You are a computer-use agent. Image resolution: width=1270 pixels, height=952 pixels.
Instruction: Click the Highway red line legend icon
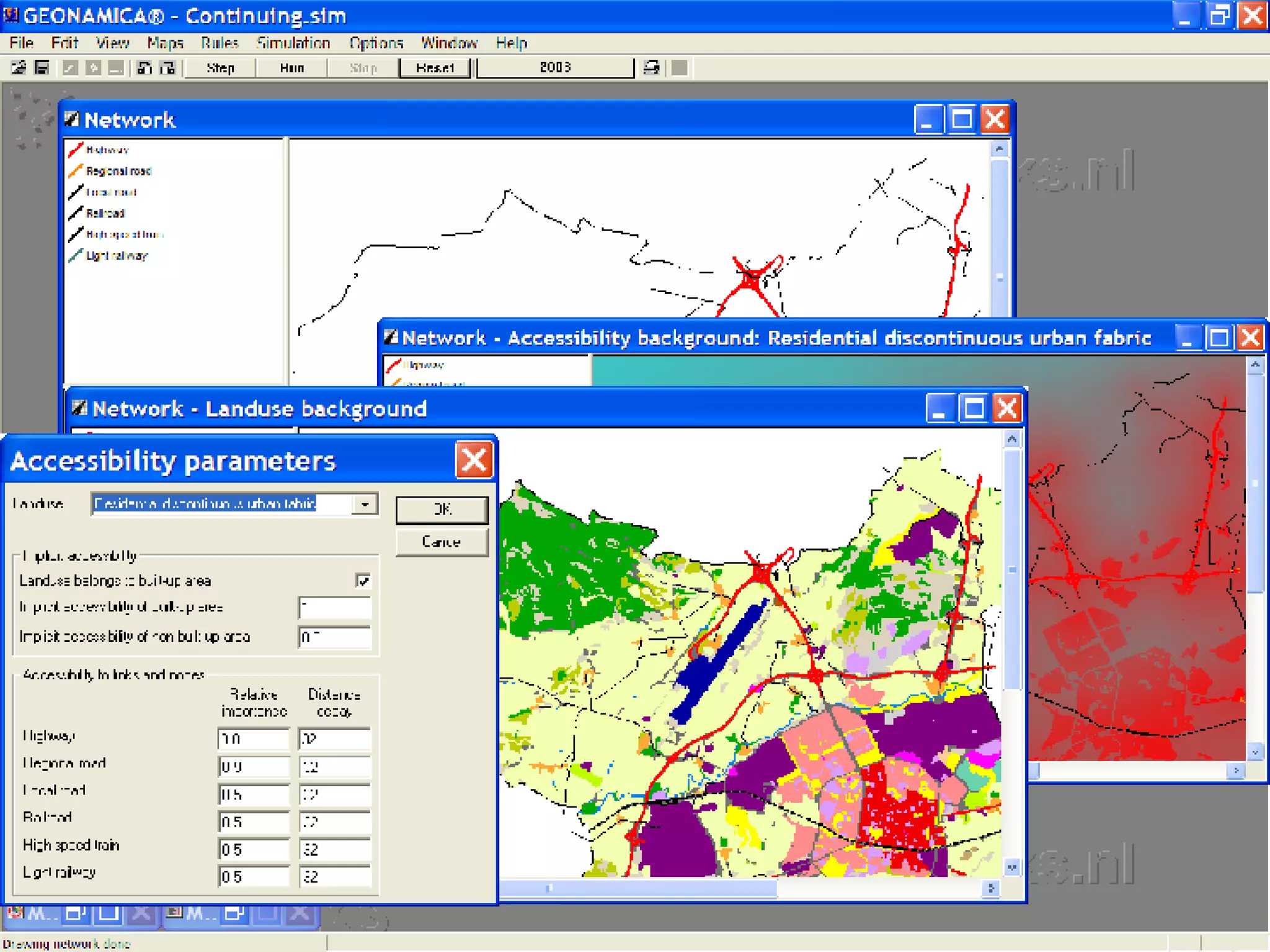(76, 149)
